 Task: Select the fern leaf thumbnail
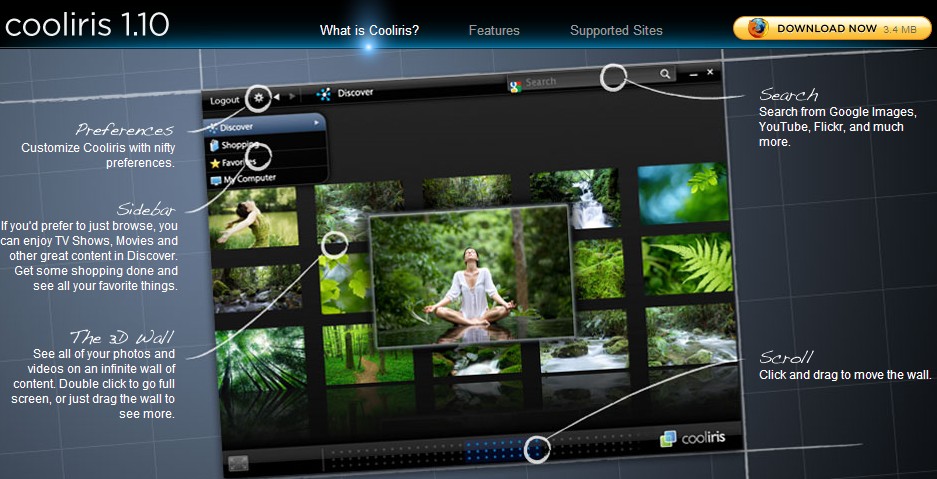[687, 263]
